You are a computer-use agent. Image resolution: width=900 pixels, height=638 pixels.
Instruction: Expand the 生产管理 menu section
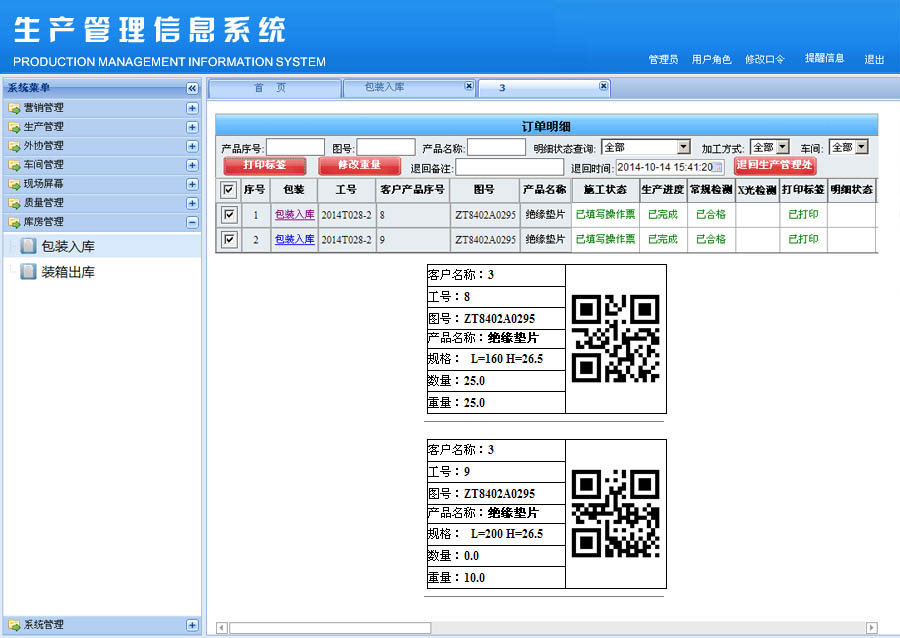(x=192, y=127)
